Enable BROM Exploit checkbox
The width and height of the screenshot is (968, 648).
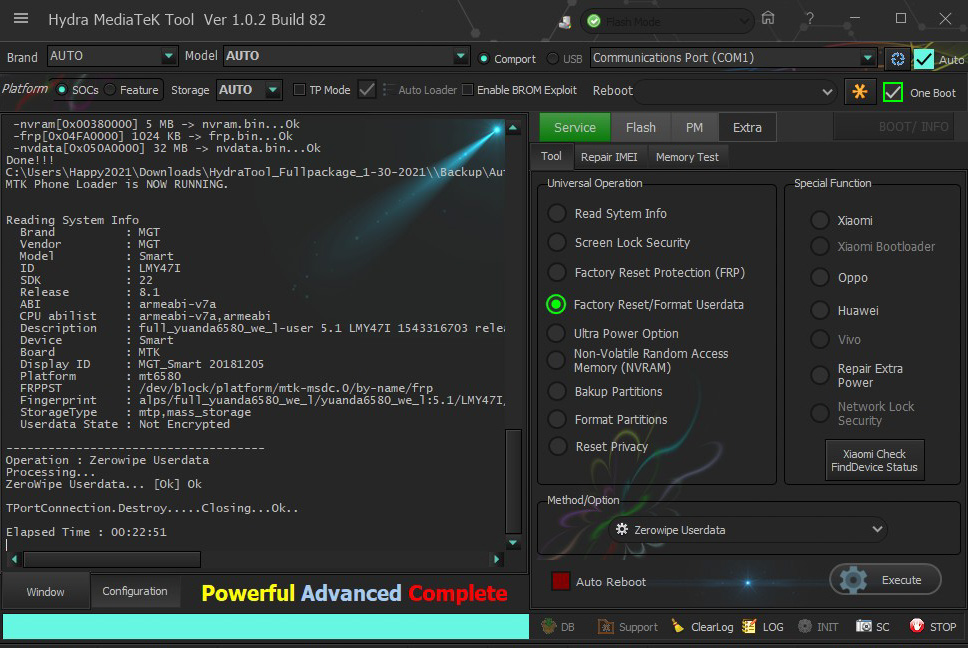(x=467, y=90)
